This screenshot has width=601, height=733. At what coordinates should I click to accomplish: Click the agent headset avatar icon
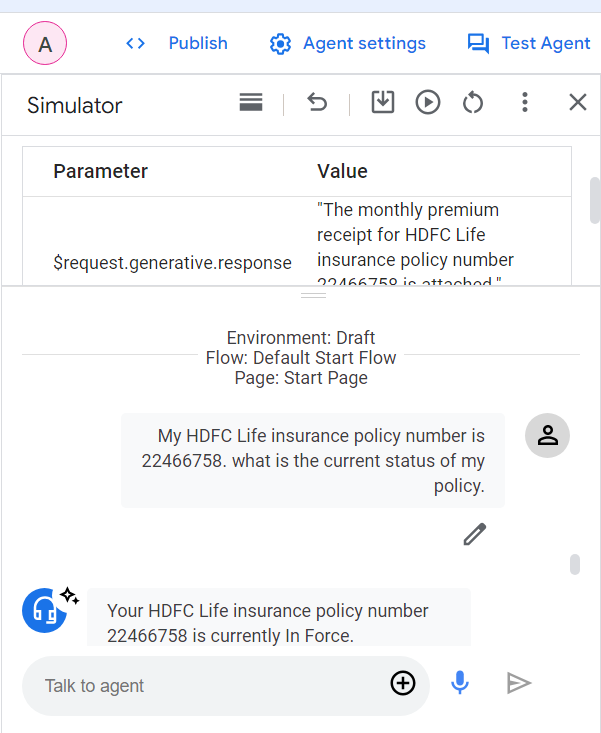point(44,611)
